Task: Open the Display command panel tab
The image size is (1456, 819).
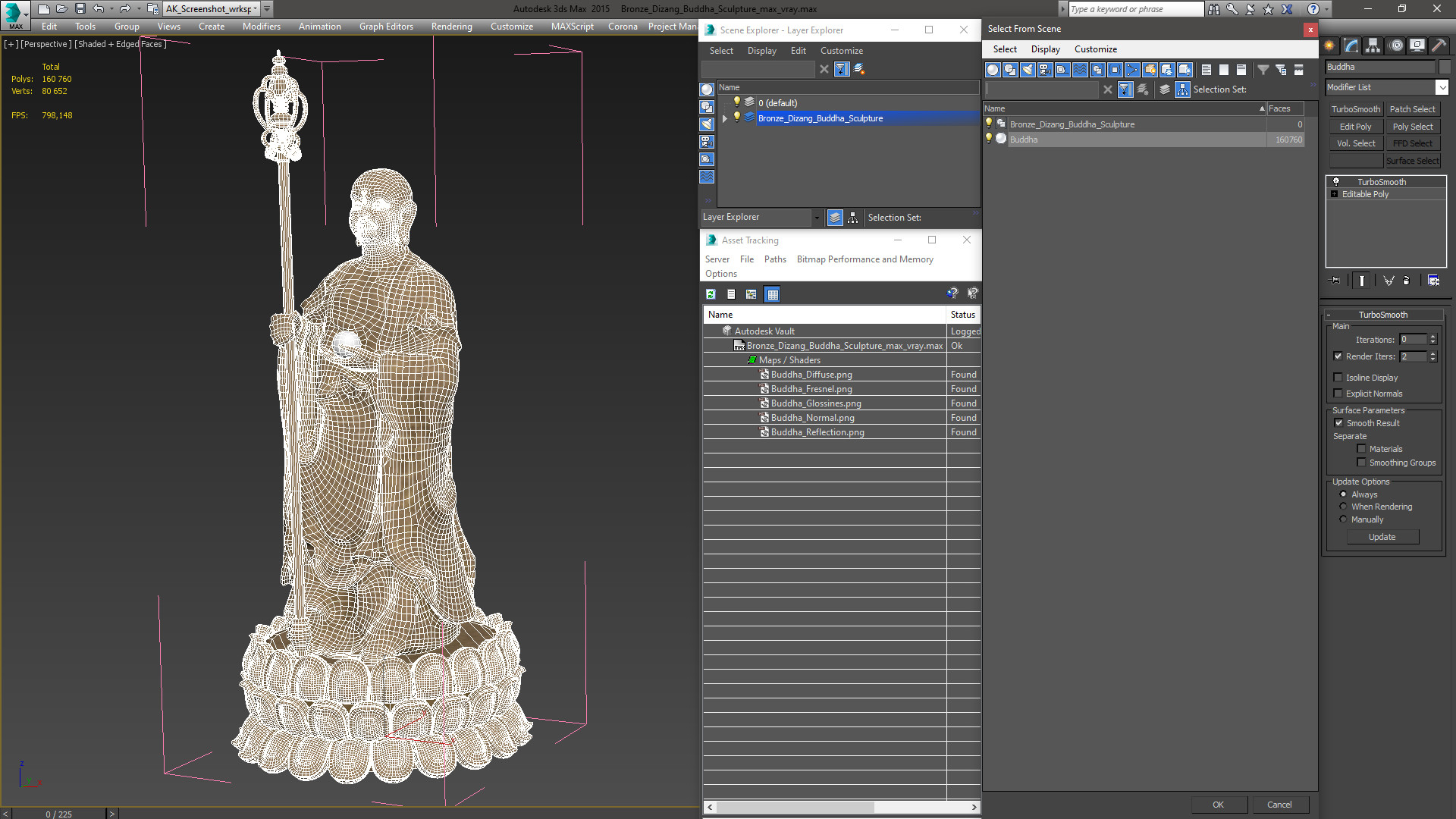Action: (1417, 45)
